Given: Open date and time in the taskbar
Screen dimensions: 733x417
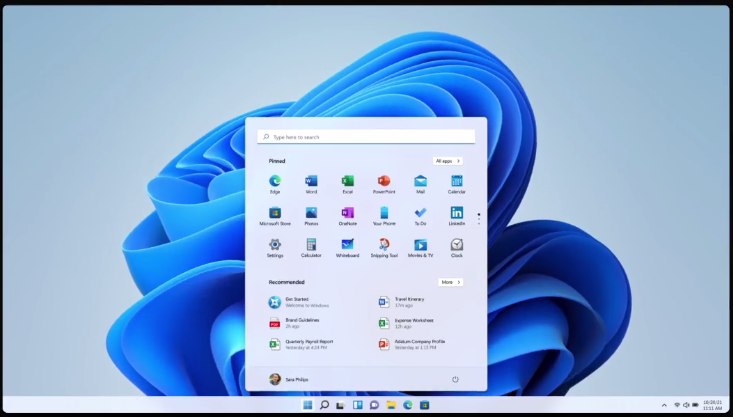Looking at the screenshot, I should point(712,405).
